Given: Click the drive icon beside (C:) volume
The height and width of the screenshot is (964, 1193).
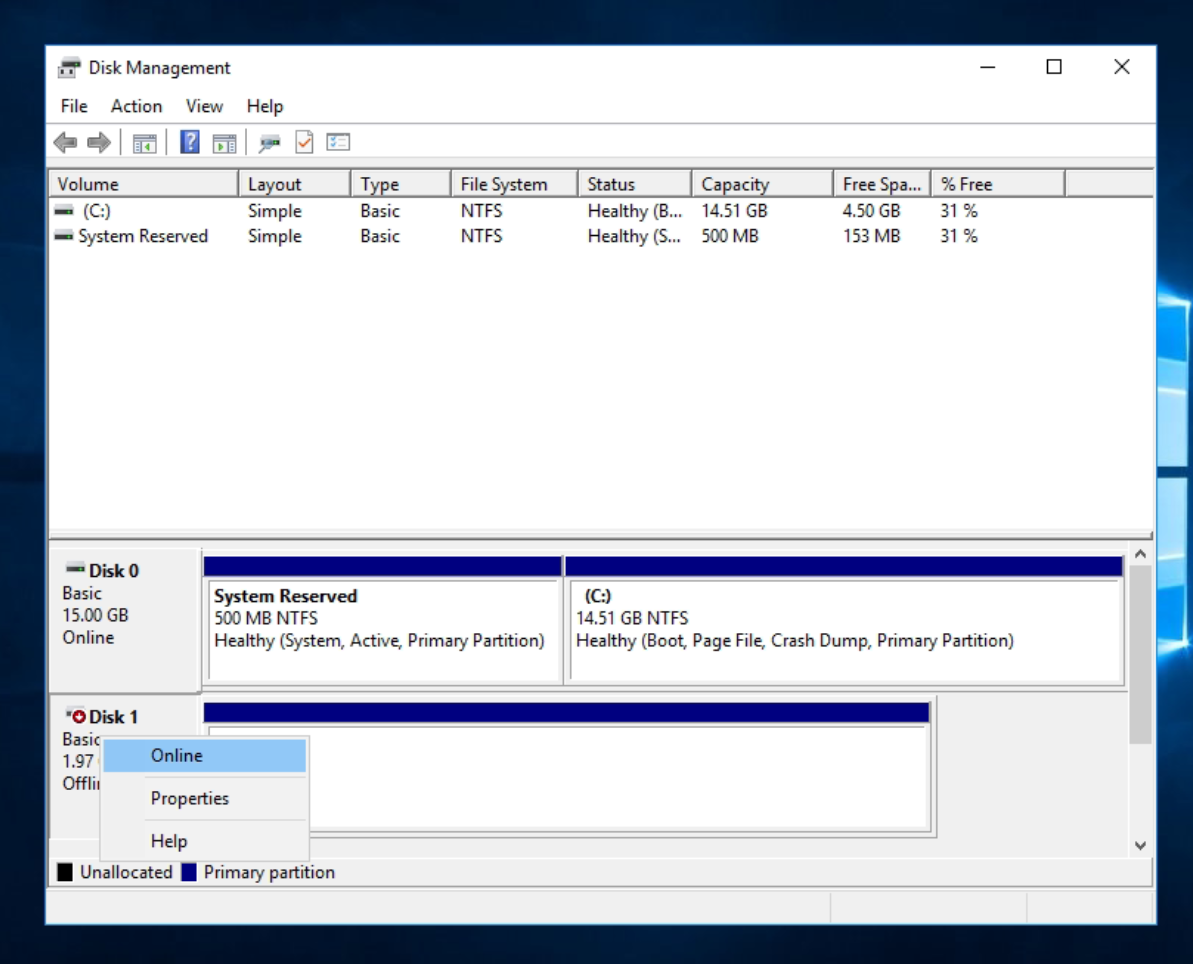Looking at the screenshot, I should point(64,211).
